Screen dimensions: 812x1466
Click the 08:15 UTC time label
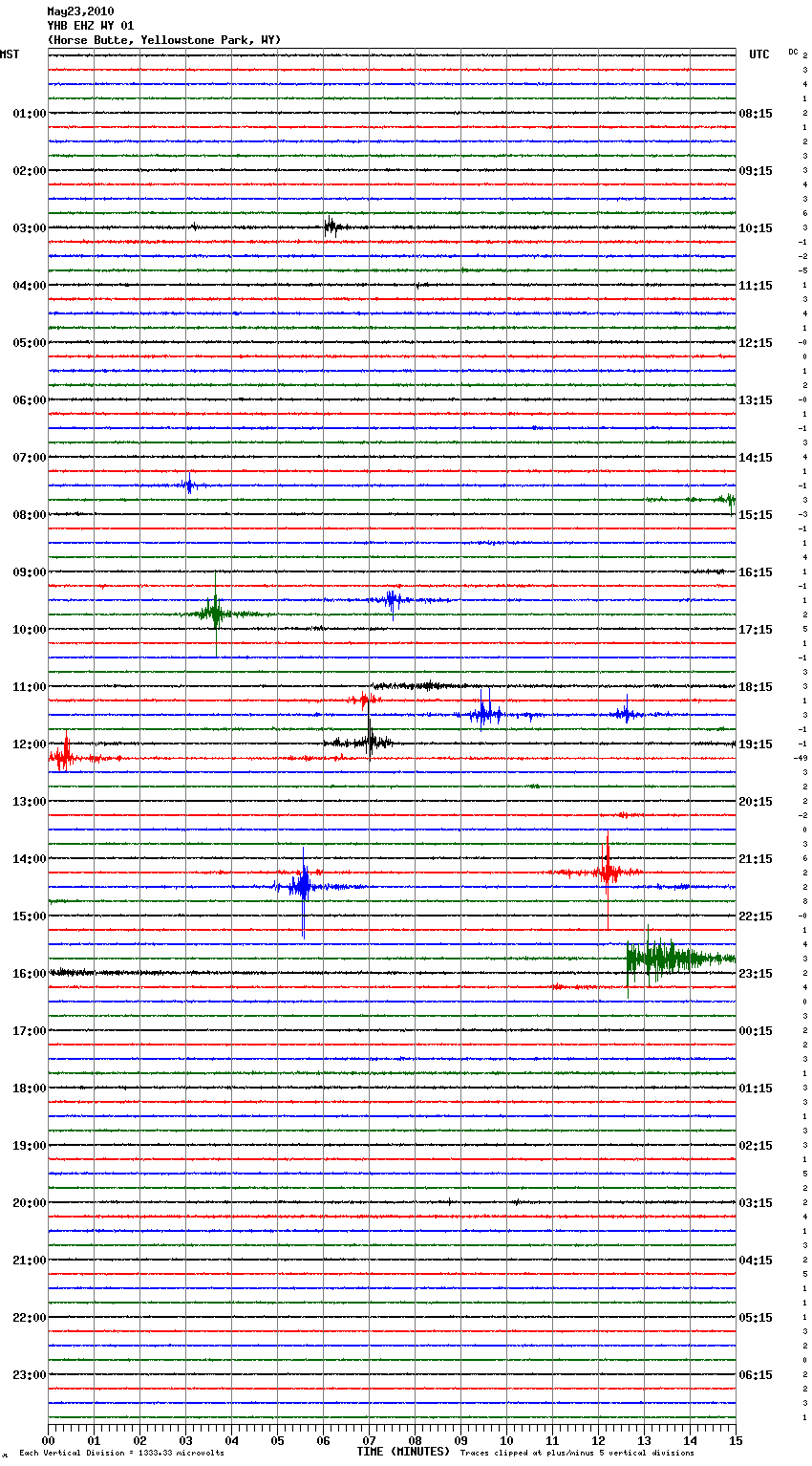[x=756, y=114]
